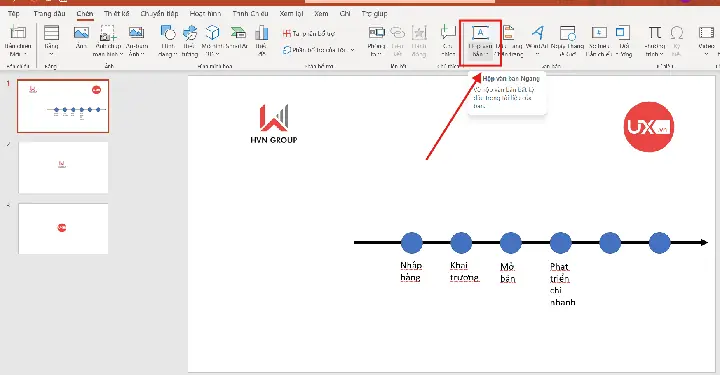Switch to the Thiết kế design tab

[x=116, y=14]
